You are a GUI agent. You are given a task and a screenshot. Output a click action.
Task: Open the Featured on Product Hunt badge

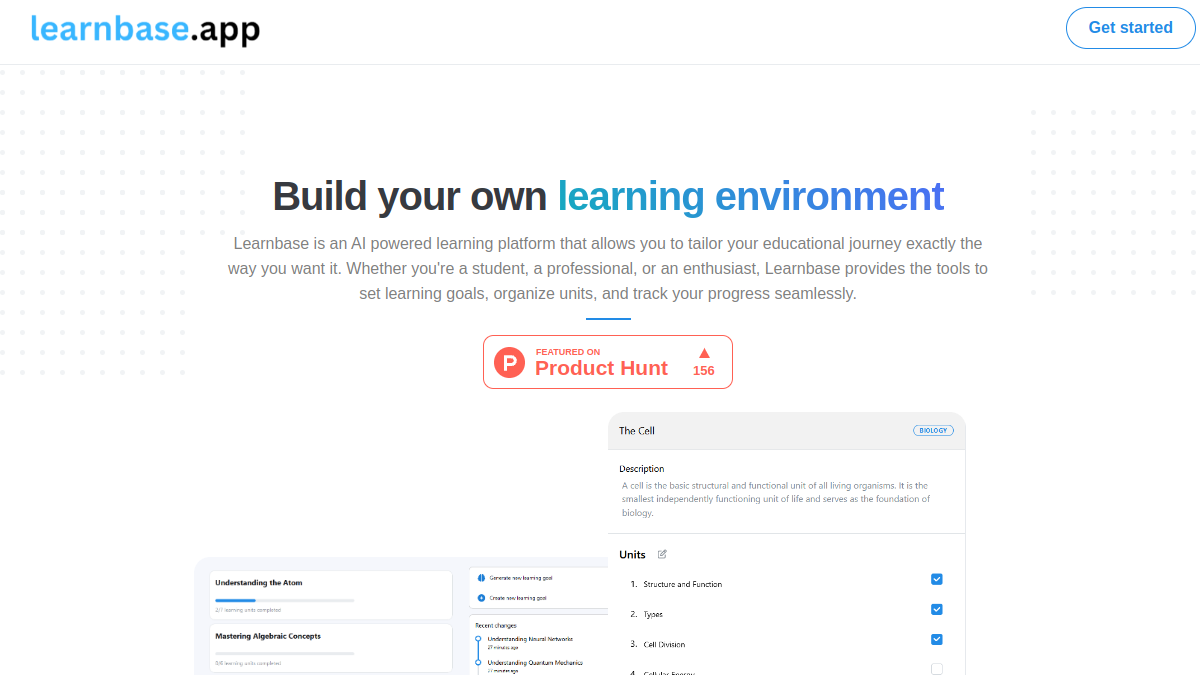pos(608,362)
